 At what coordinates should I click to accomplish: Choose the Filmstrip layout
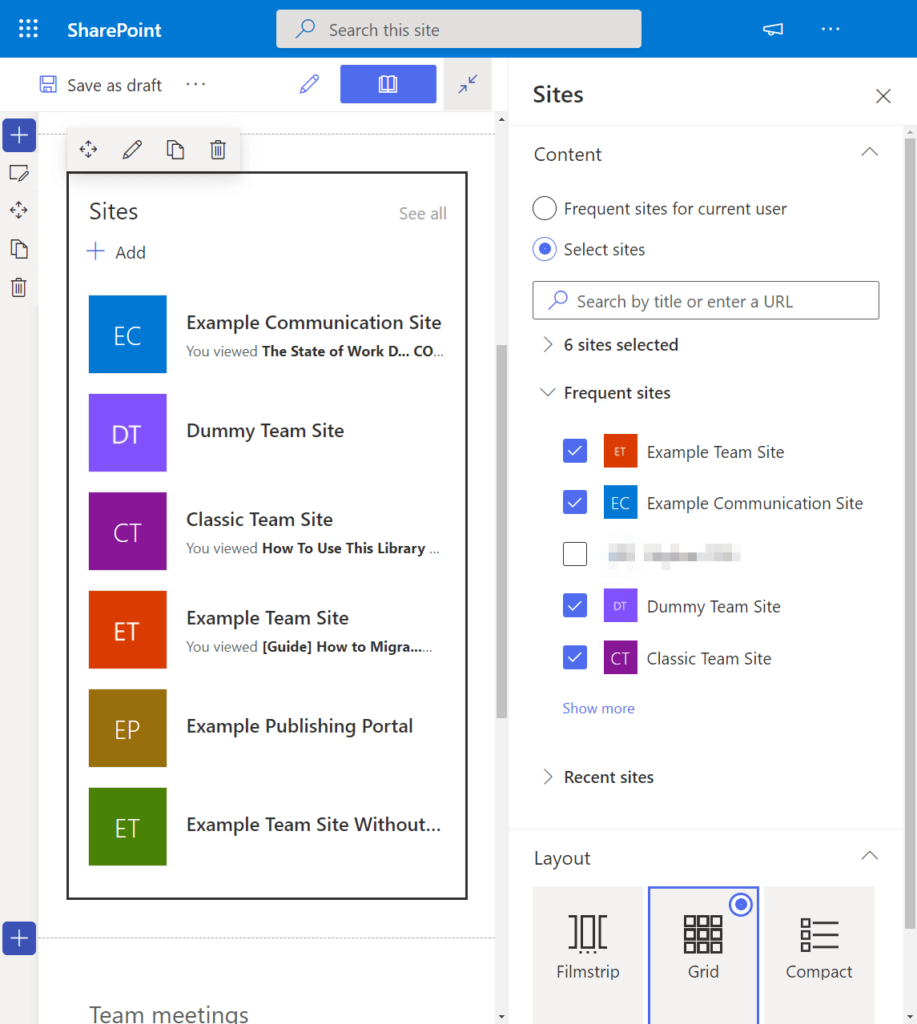click(588, 955)
